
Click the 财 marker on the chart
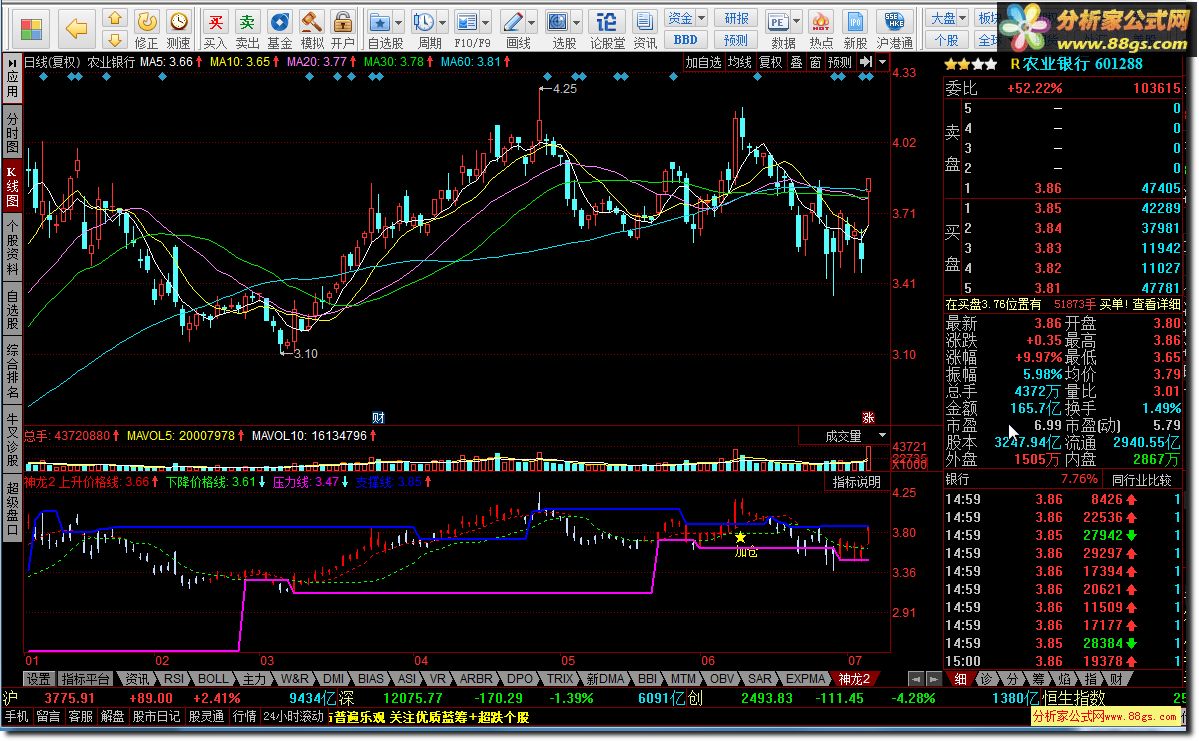pyautogui.click(x=379, y=418)
